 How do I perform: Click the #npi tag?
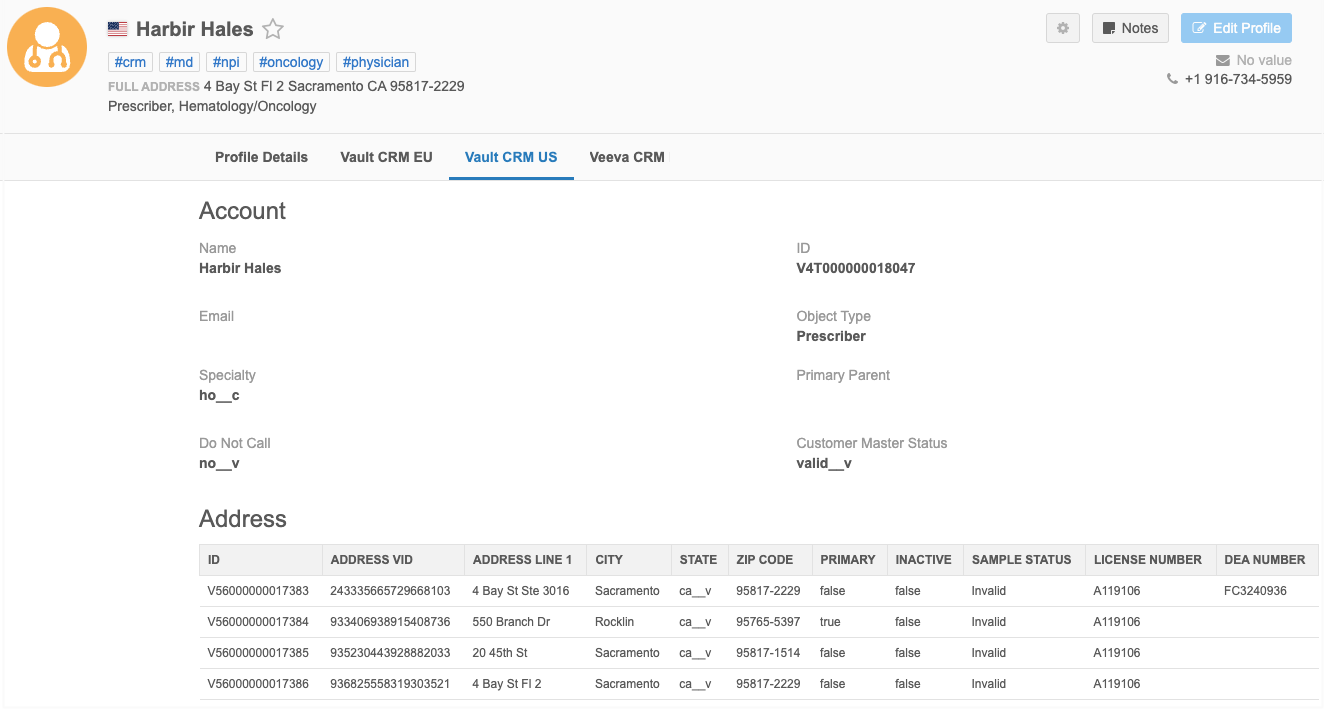coord(226,62)
